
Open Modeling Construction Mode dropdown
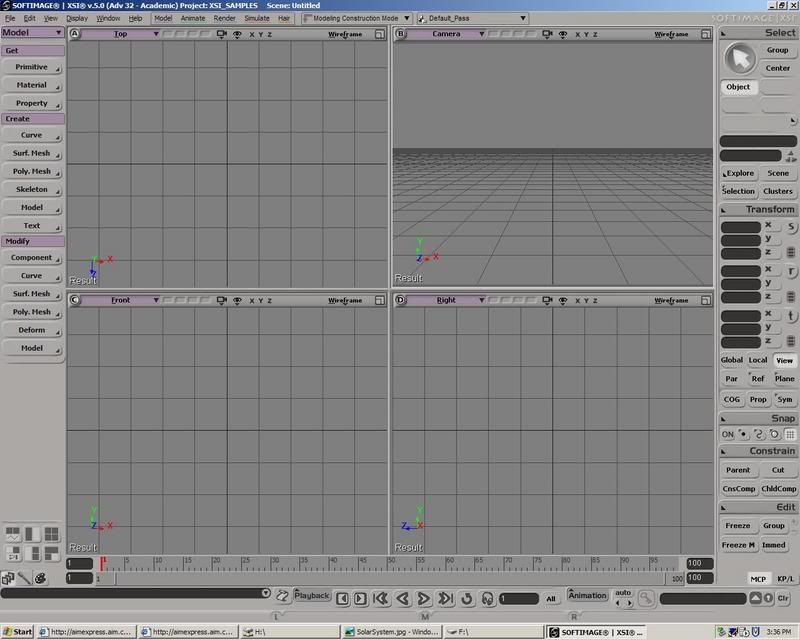pos(357,18)
